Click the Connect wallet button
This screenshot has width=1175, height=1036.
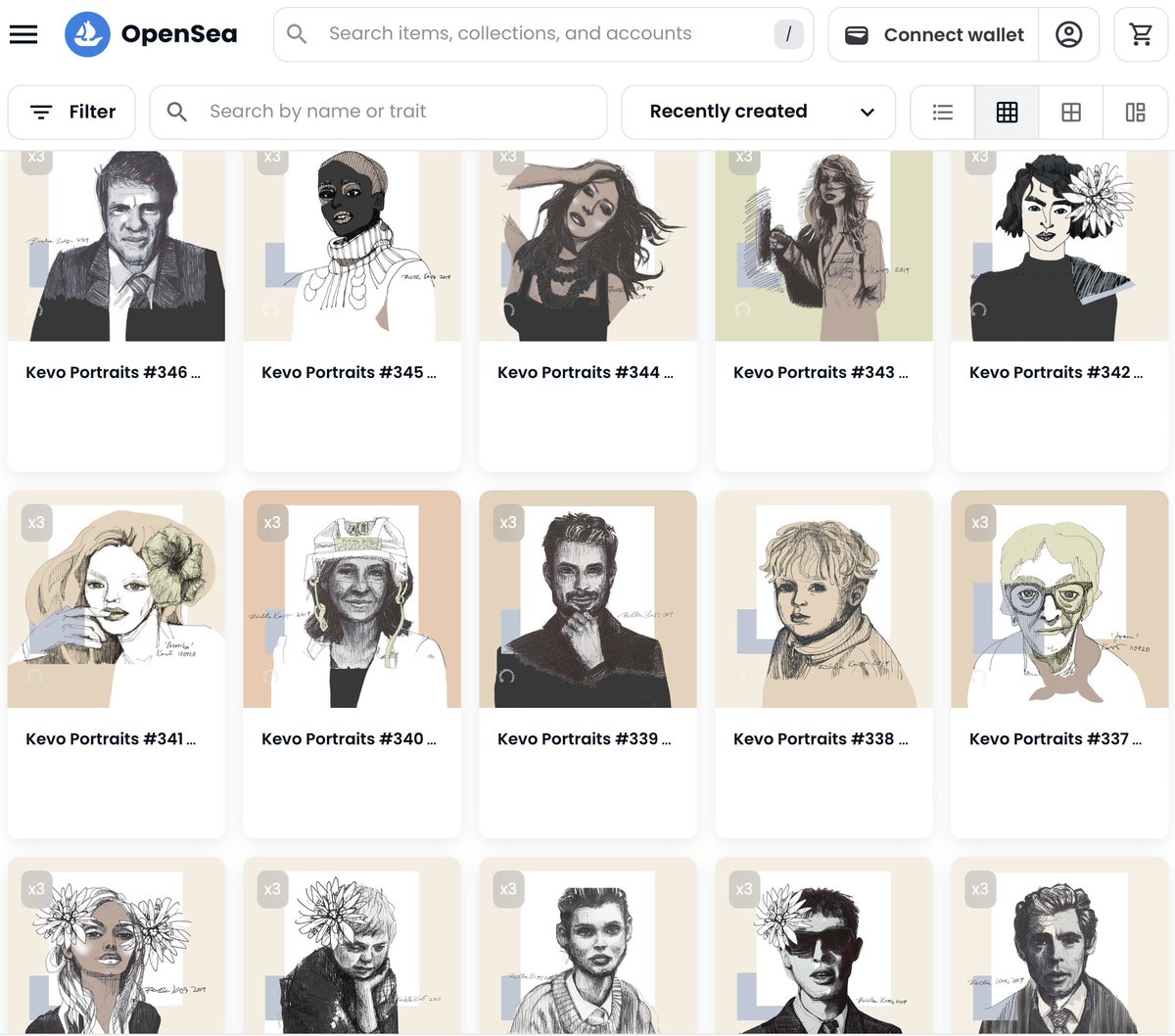[x=934, y=34]
